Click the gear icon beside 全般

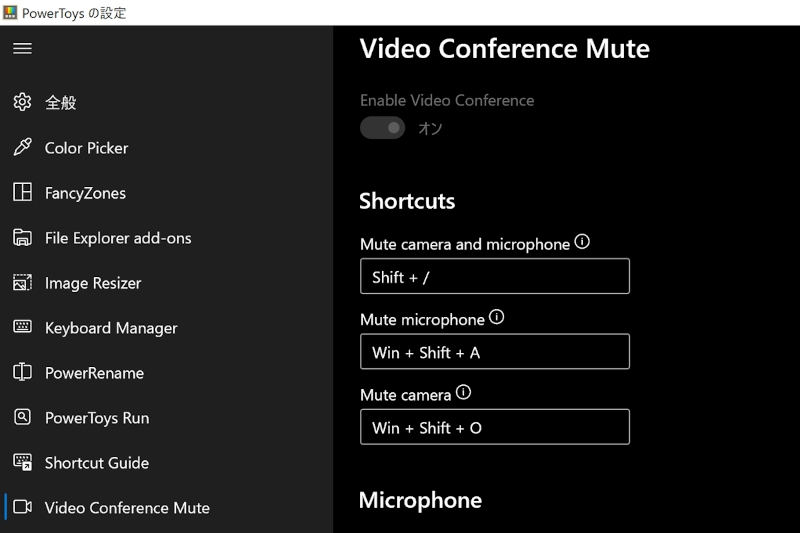[x=22, y=102]
